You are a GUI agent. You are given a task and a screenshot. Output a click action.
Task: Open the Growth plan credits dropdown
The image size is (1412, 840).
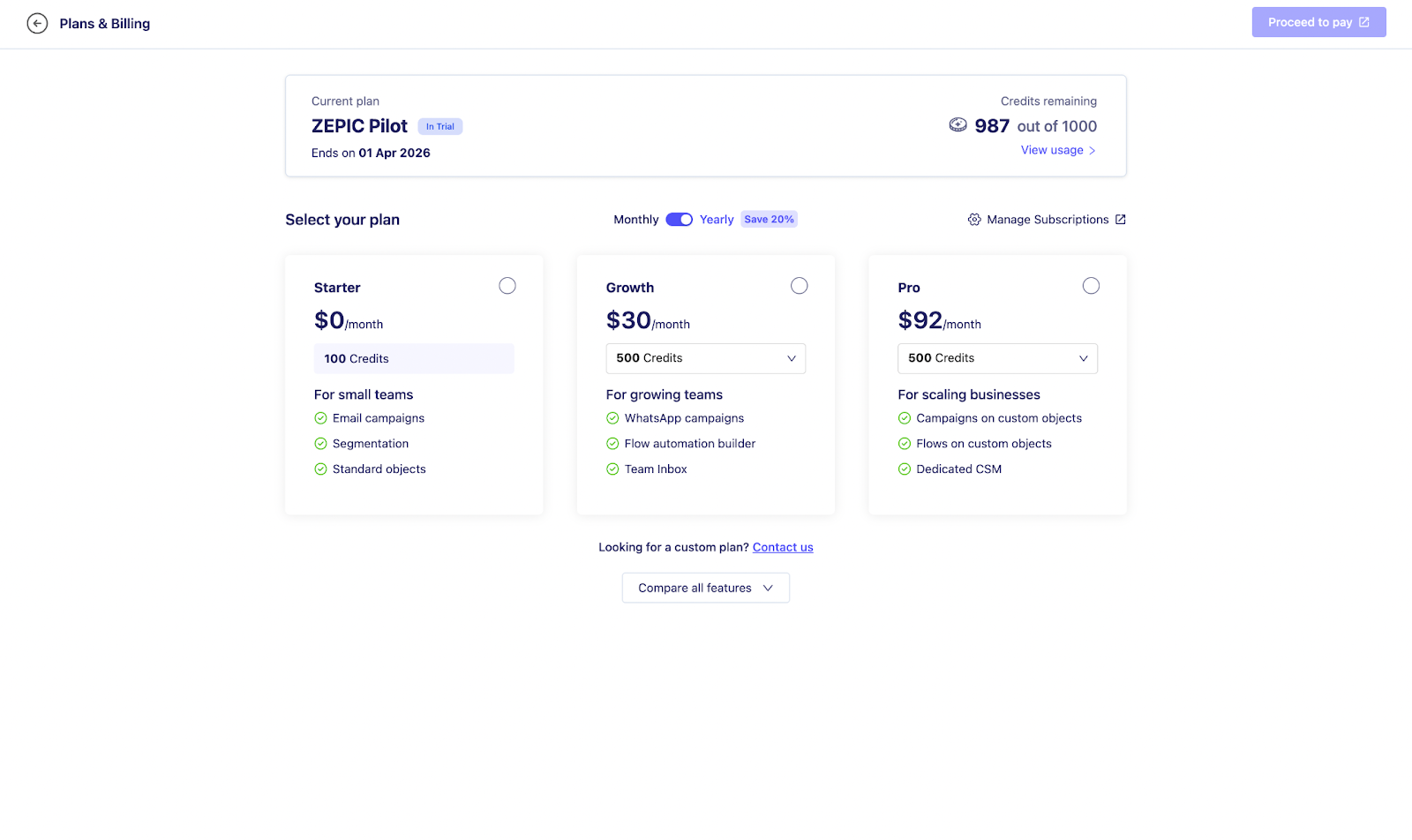point(706,358)
